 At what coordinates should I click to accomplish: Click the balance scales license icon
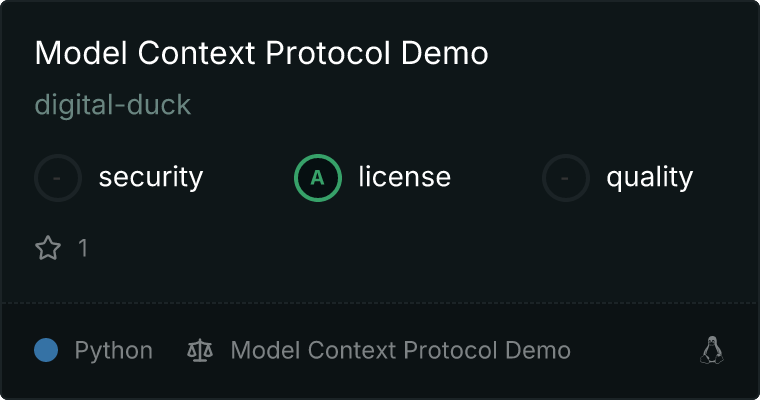click(200, 350)
